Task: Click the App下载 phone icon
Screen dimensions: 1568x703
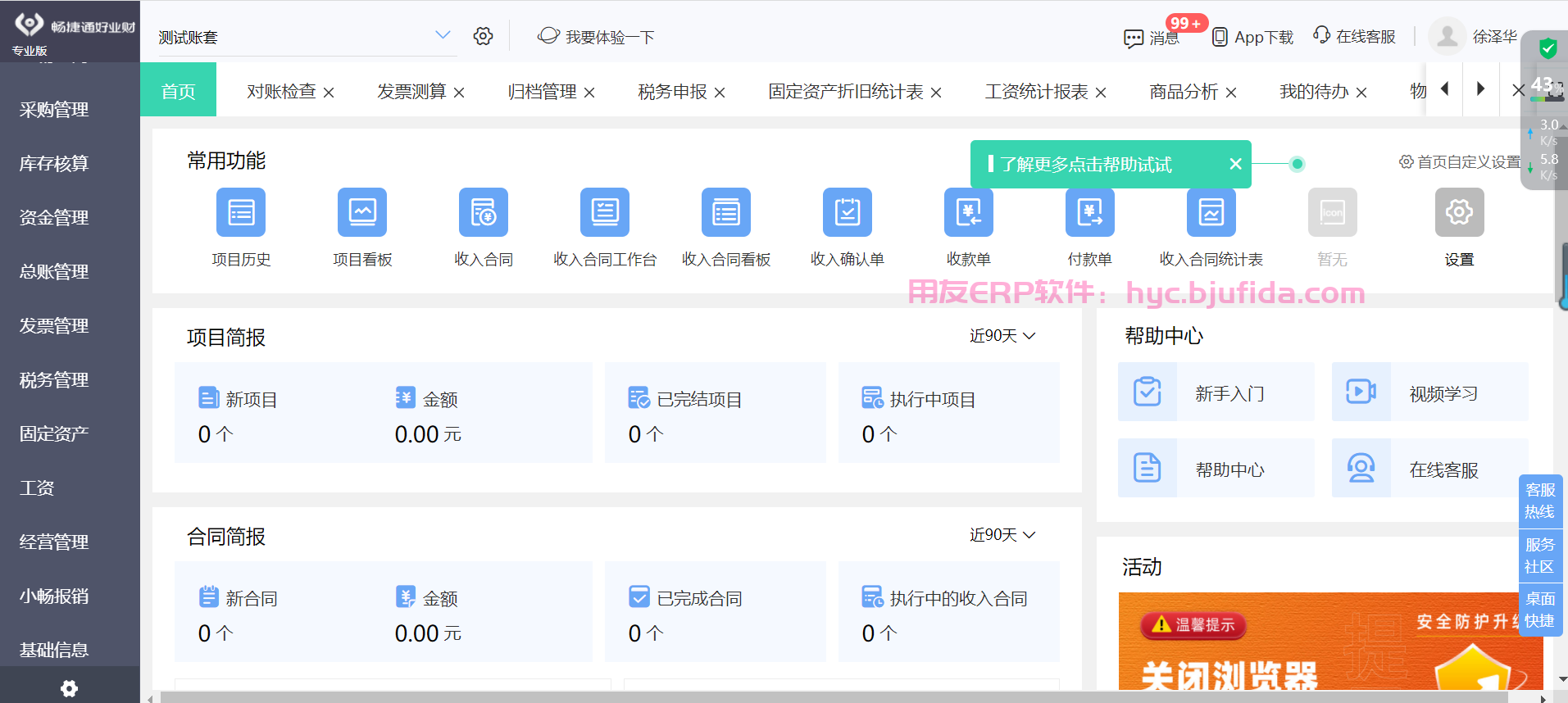Action: click(1220, 37)
